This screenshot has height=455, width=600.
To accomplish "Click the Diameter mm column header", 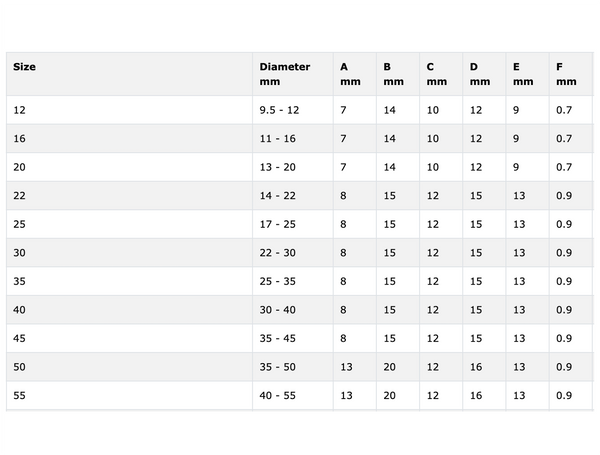I will pos(284,74).
